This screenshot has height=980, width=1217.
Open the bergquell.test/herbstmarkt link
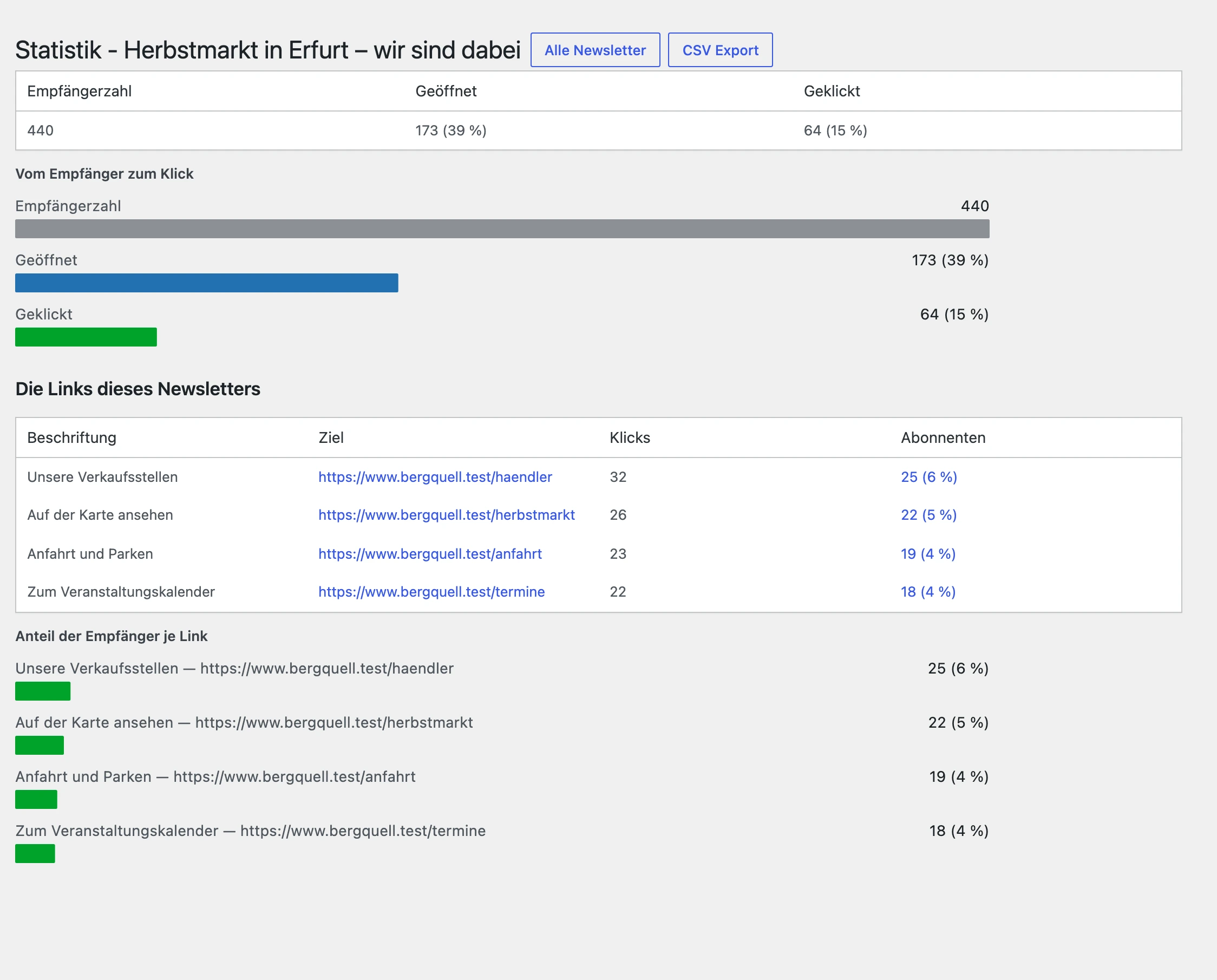pos(447,515)
